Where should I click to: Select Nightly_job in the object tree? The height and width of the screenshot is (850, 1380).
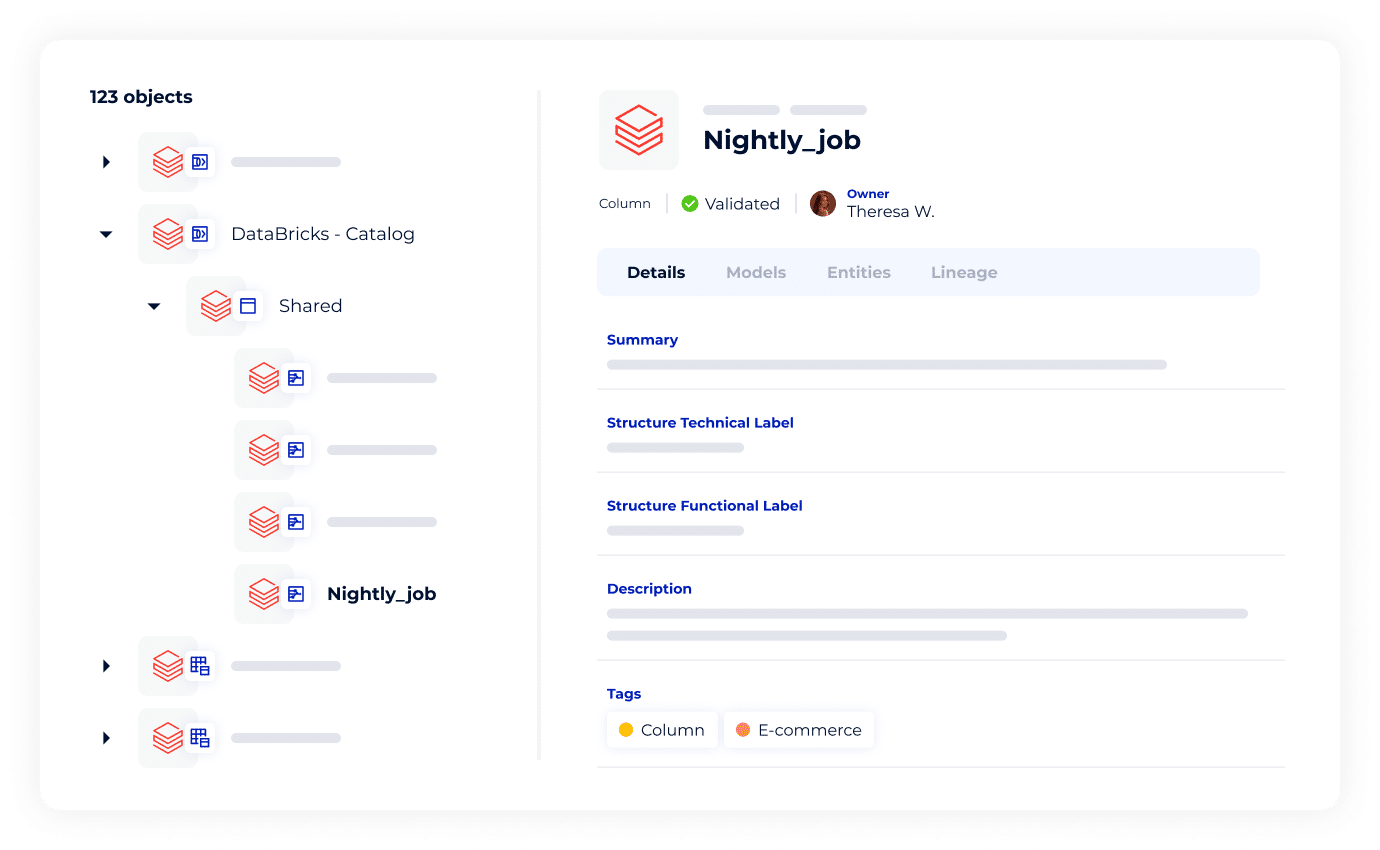click(x=381, y=594)
